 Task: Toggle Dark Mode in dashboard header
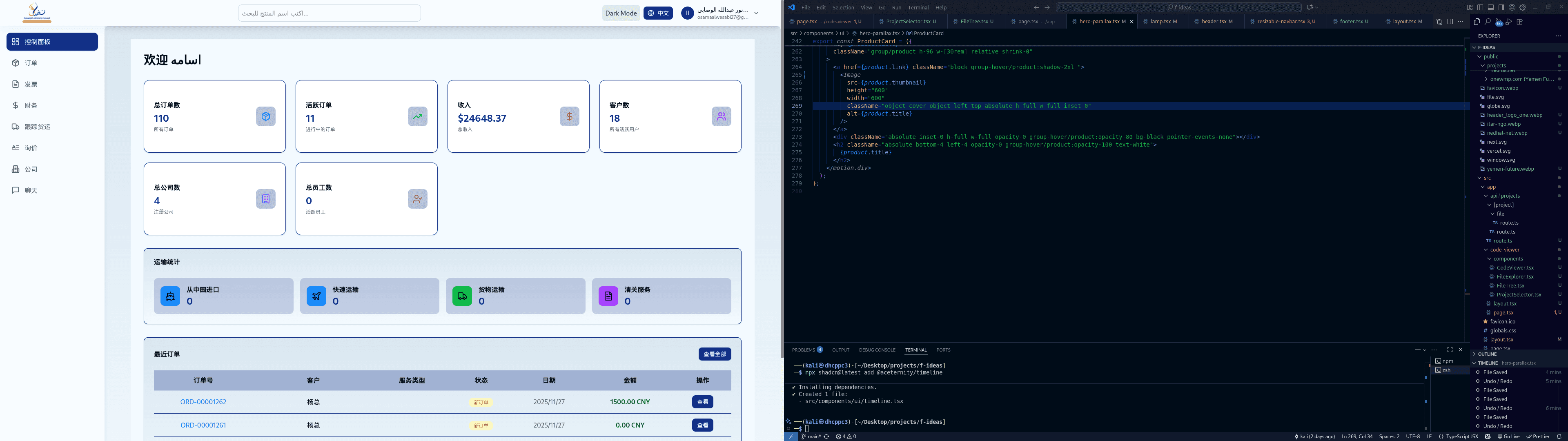(x=621, y=13)
